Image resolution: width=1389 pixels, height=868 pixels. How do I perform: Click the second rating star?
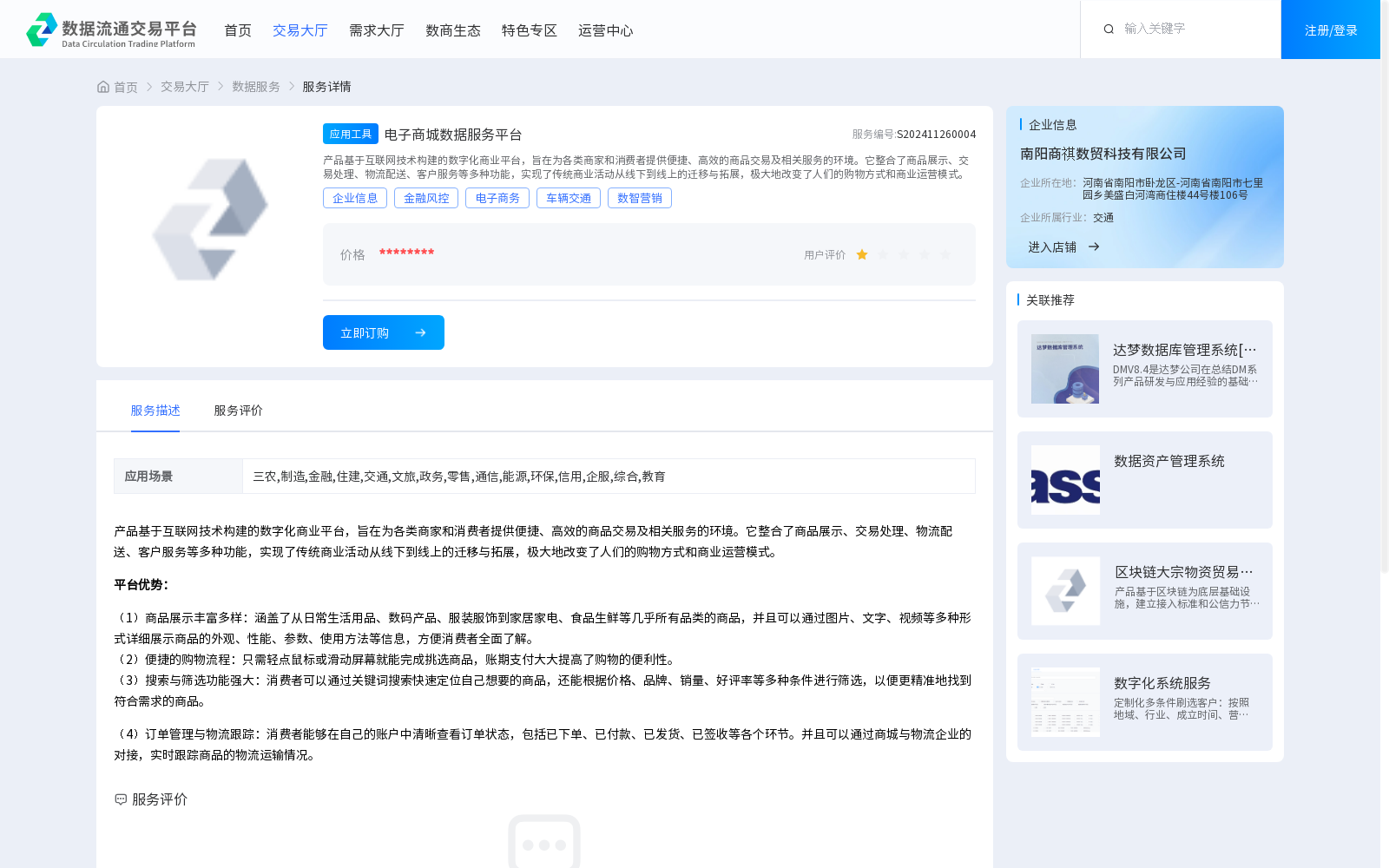[883, 254]
